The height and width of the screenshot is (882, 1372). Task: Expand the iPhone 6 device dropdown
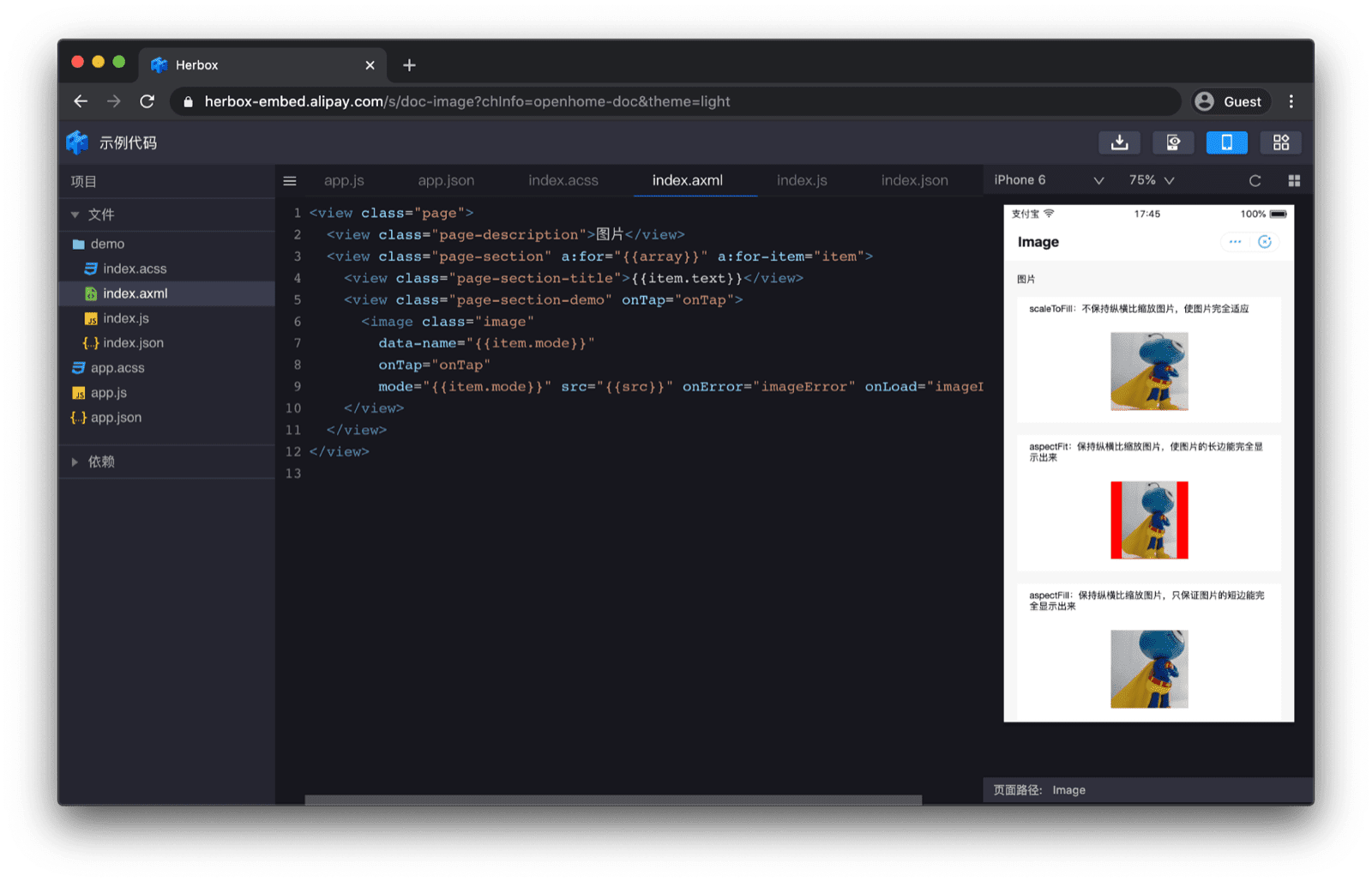tap(1046, 180)
